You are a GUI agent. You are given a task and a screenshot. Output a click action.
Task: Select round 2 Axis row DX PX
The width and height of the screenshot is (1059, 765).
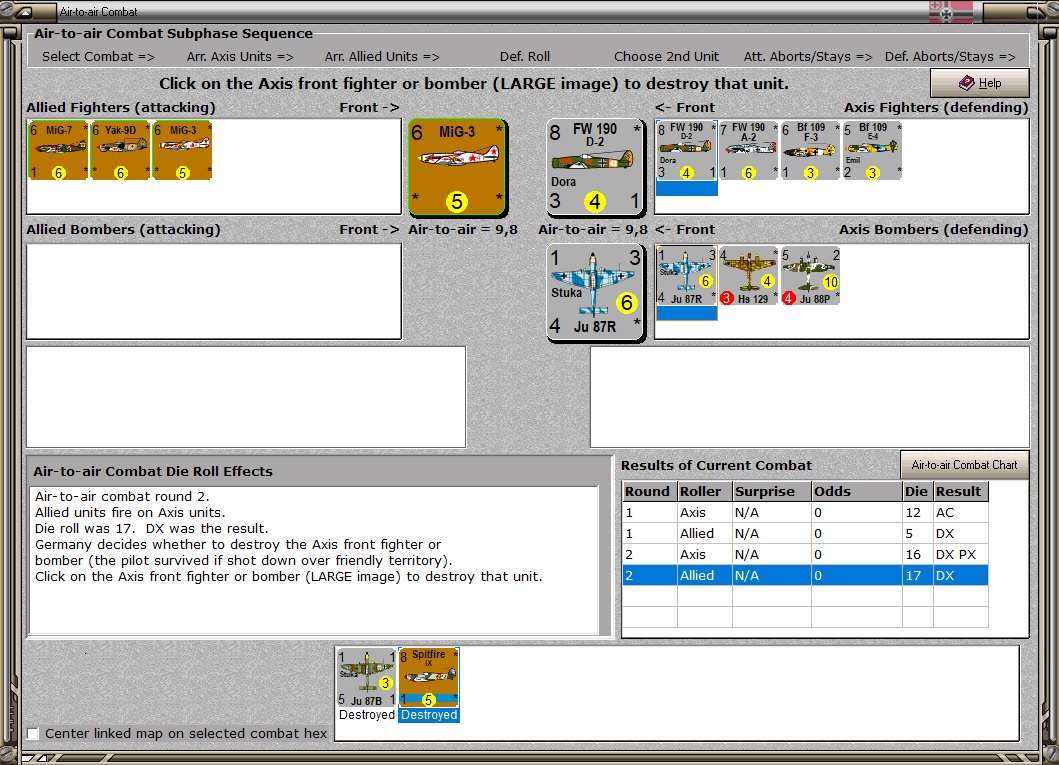click(x=805, y=554)
